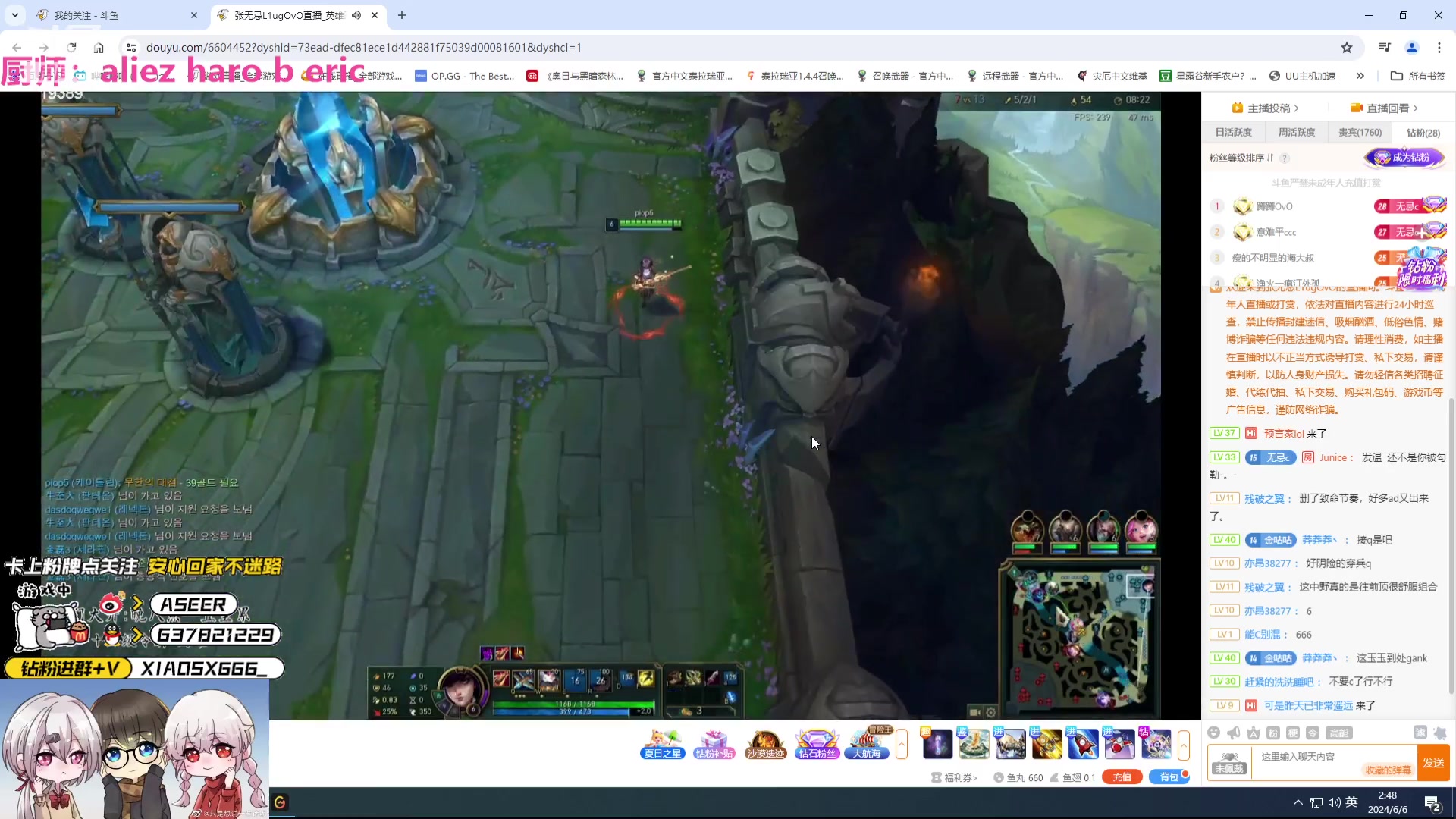Click the 发送 send button
1456x819 pixels.
click(1433, 763)
